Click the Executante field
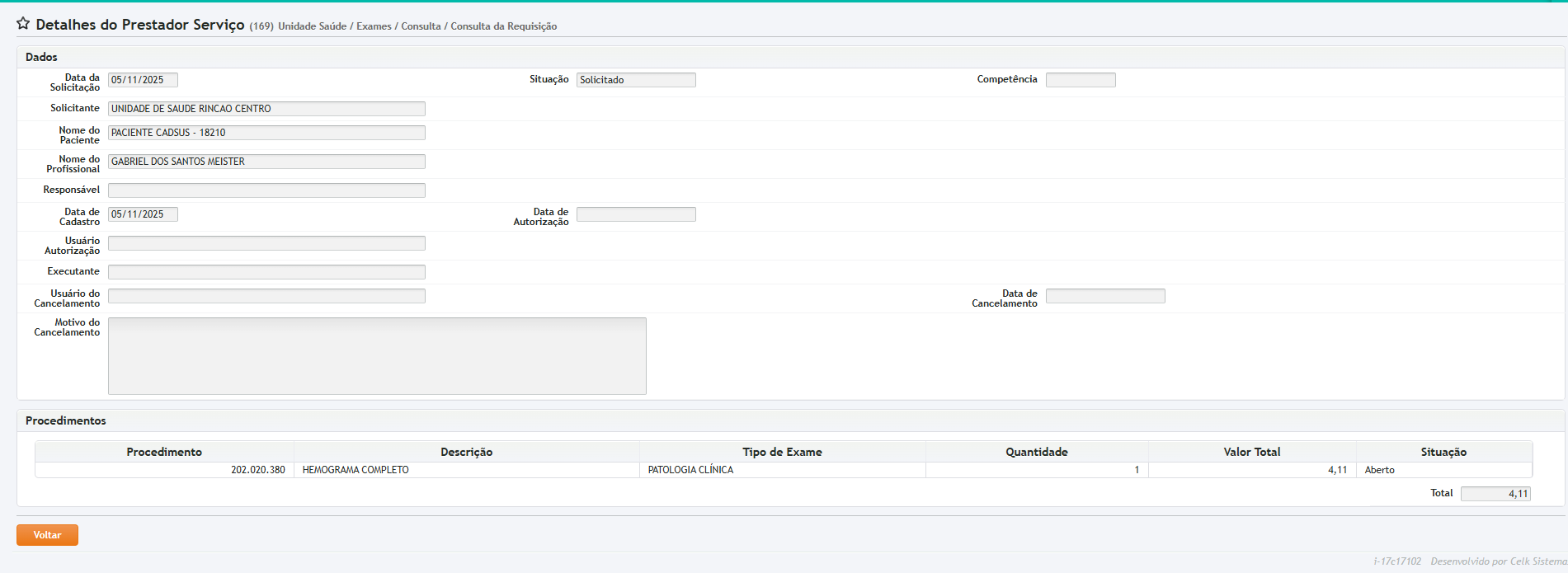The image size is (1568, 573). [x=266, y=272]
